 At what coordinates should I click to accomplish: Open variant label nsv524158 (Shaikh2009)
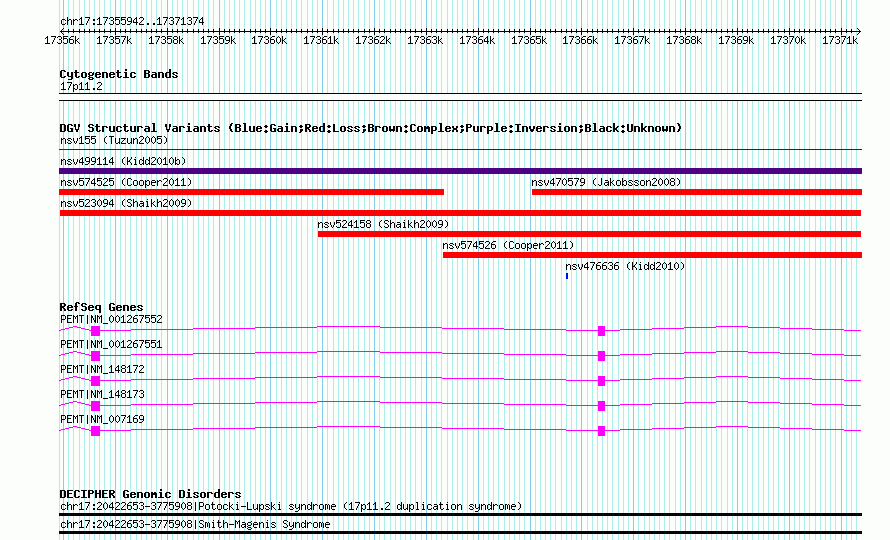[383, 224]
